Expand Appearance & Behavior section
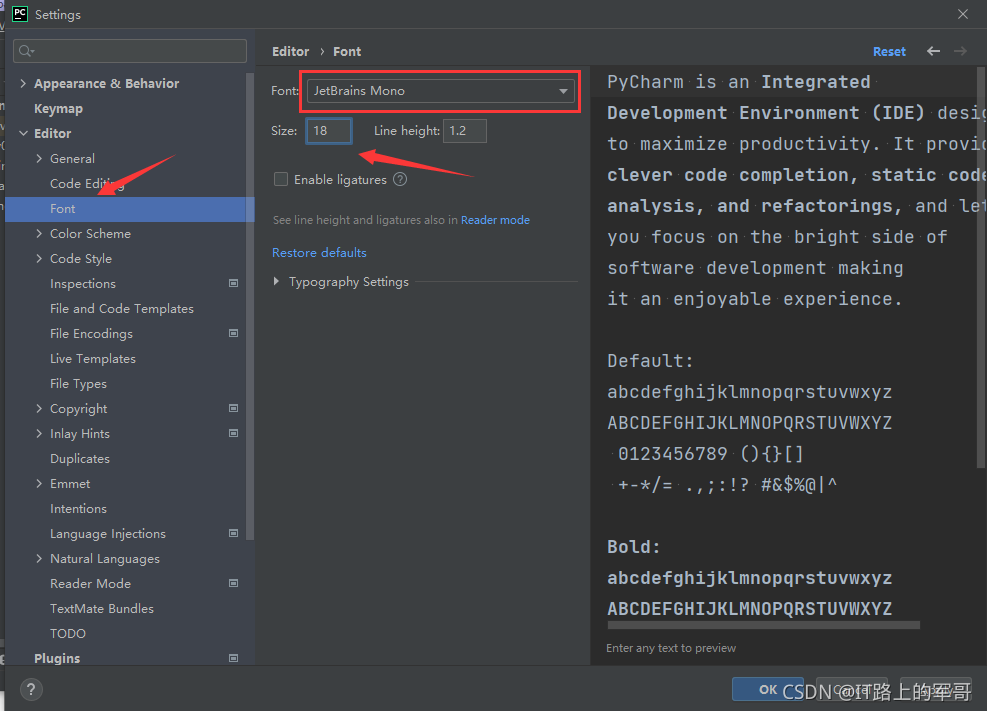Viewport: 987px width, 711px height. click(23, 83)
